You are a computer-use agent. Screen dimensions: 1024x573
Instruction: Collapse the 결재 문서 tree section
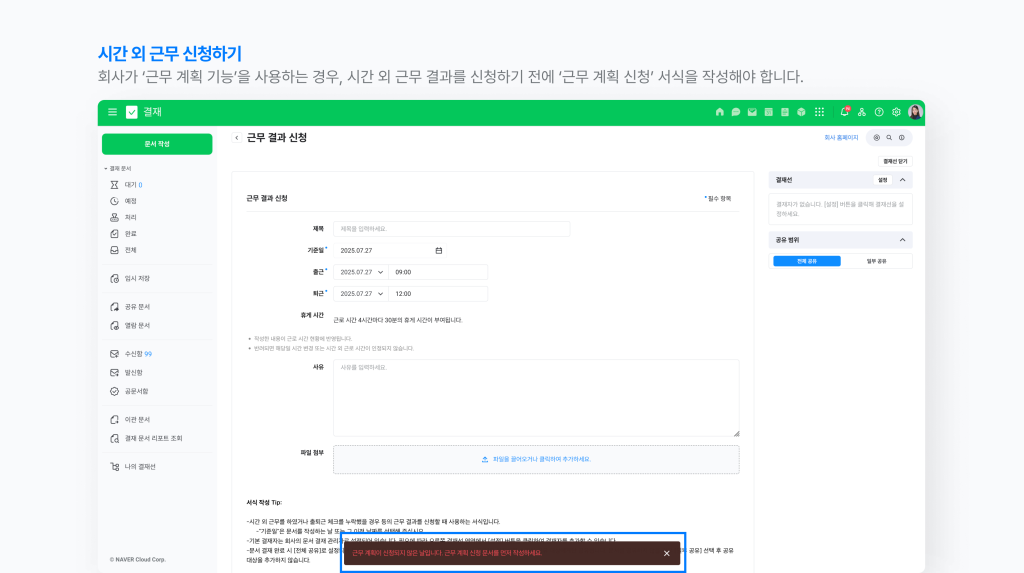(x=106, y=169)
